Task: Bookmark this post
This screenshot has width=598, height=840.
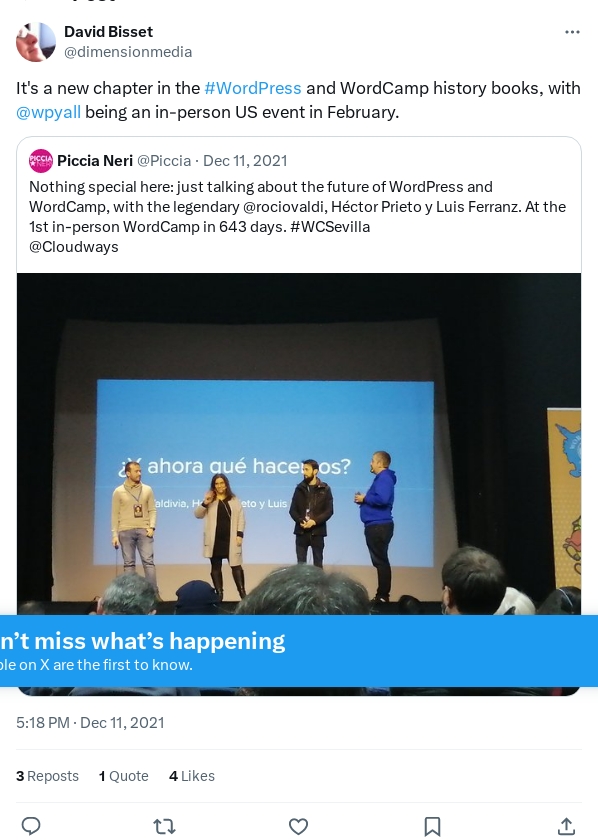Action: tap(432, 826)
